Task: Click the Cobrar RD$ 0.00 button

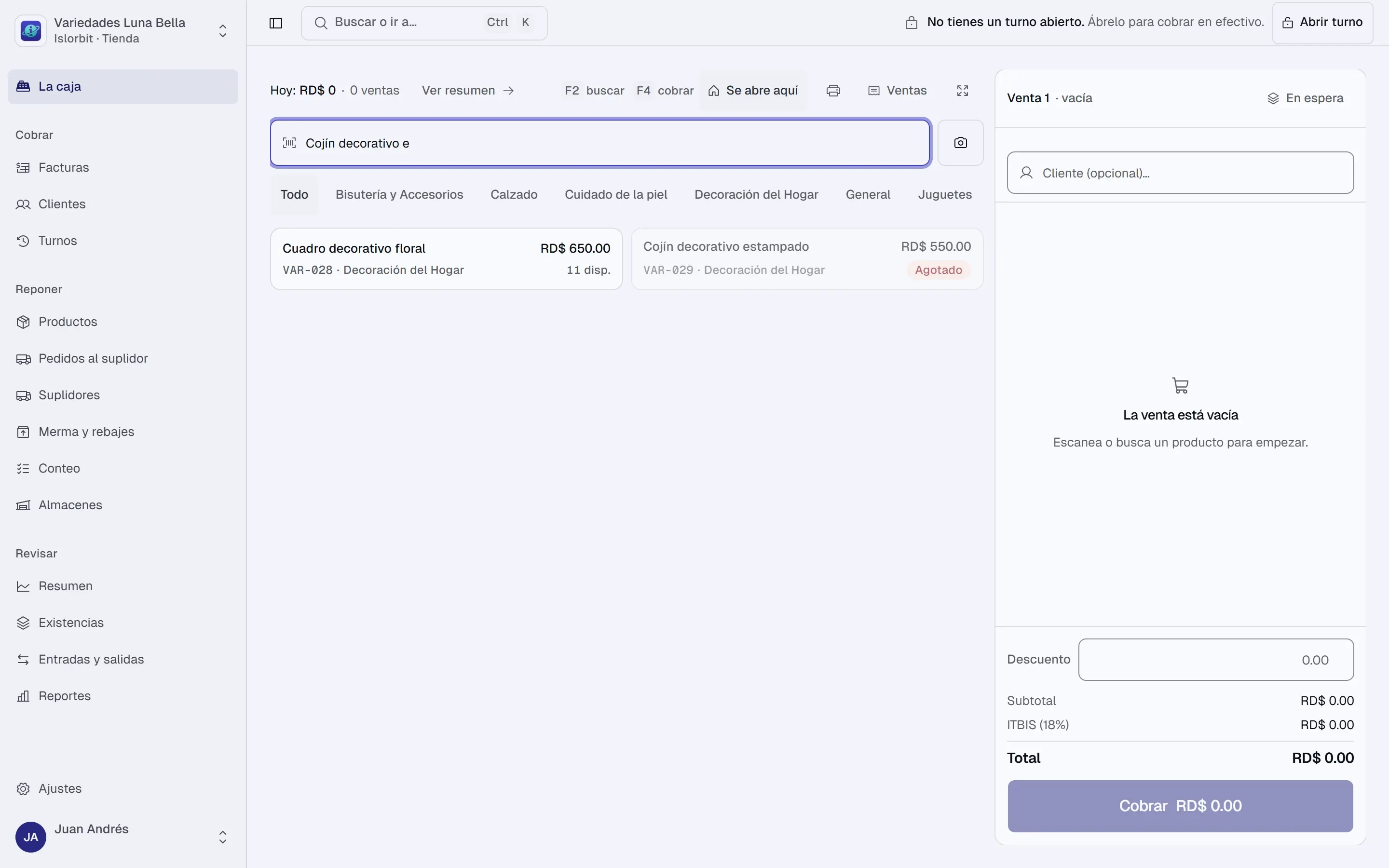Action: click(1180, 807)
